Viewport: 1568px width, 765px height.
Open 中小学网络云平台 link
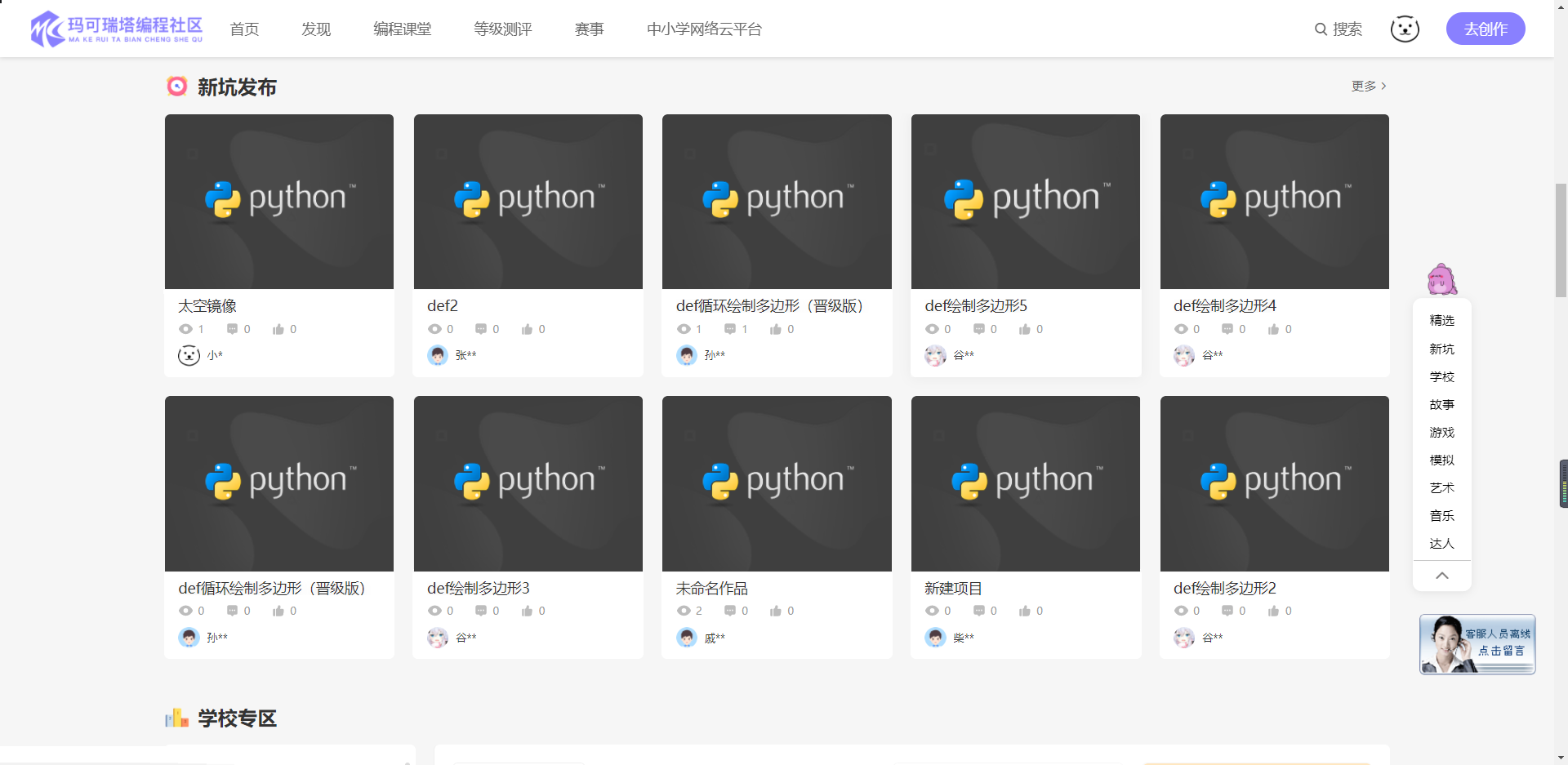click(x=705, y=29)
